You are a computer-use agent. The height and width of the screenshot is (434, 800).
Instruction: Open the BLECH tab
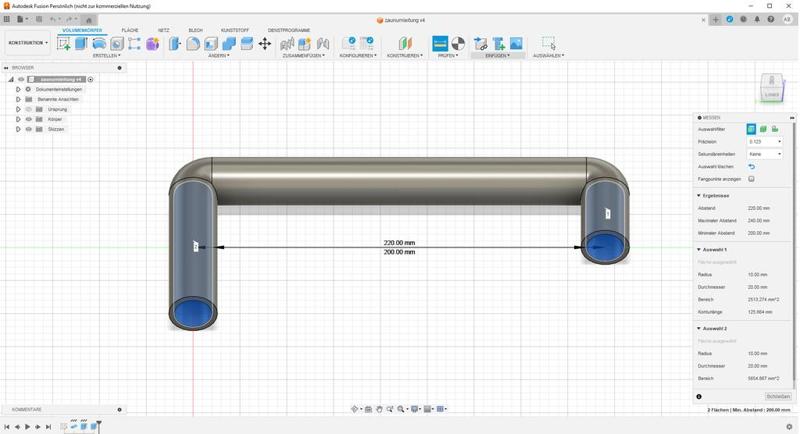point(195,30)
